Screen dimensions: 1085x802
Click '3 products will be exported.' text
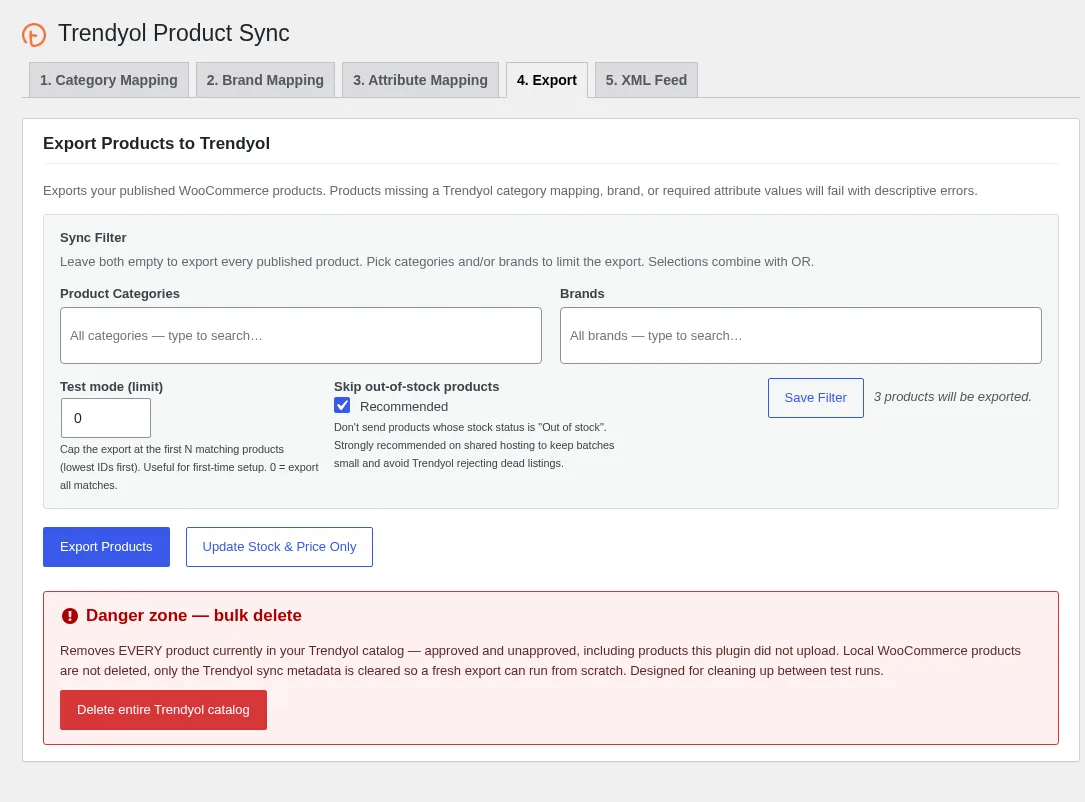pyautogui.click(x=952, y=397)
